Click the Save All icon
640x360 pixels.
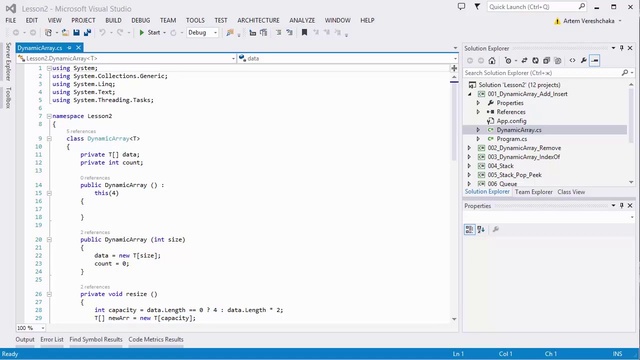click(87, 33)
